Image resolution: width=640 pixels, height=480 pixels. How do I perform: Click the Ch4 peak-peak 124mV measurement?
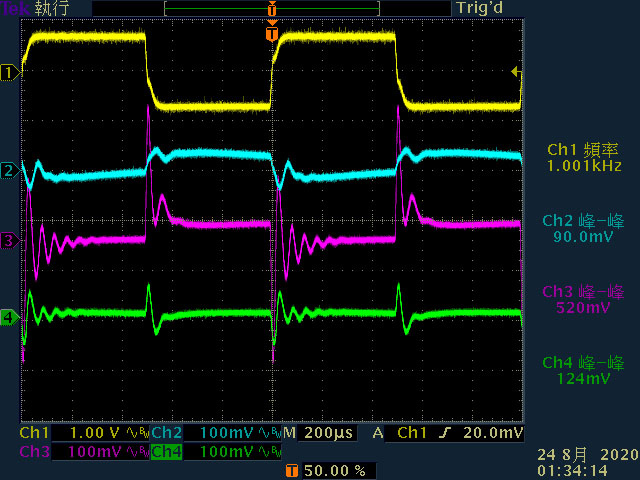coord(584,371)
